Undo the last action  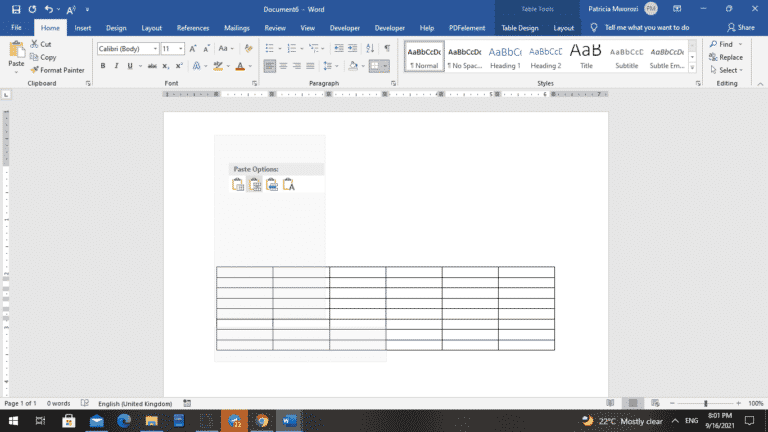tap(48, 9)
